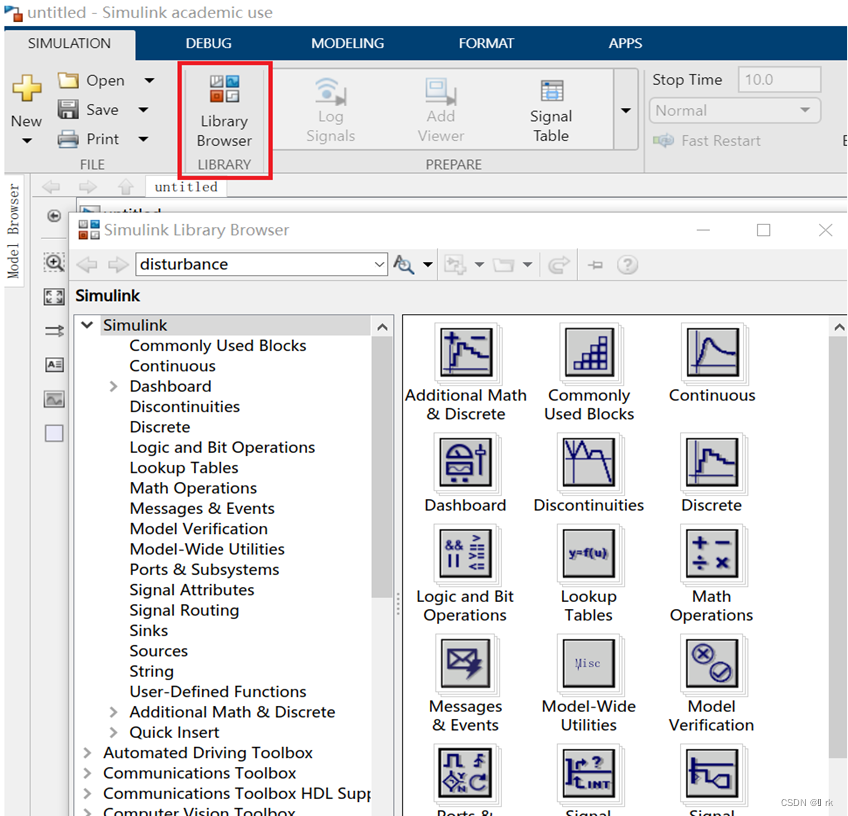Open the Additional Math & Discrete library icon

466,353
